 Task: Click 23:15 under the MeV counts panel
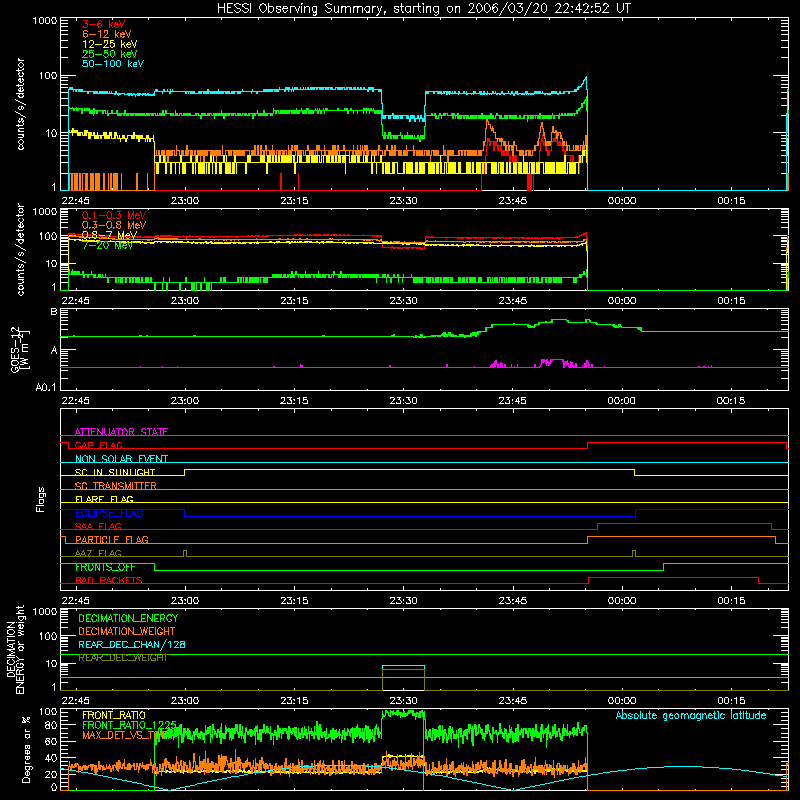pyautogui.click(x=294, y=301)
